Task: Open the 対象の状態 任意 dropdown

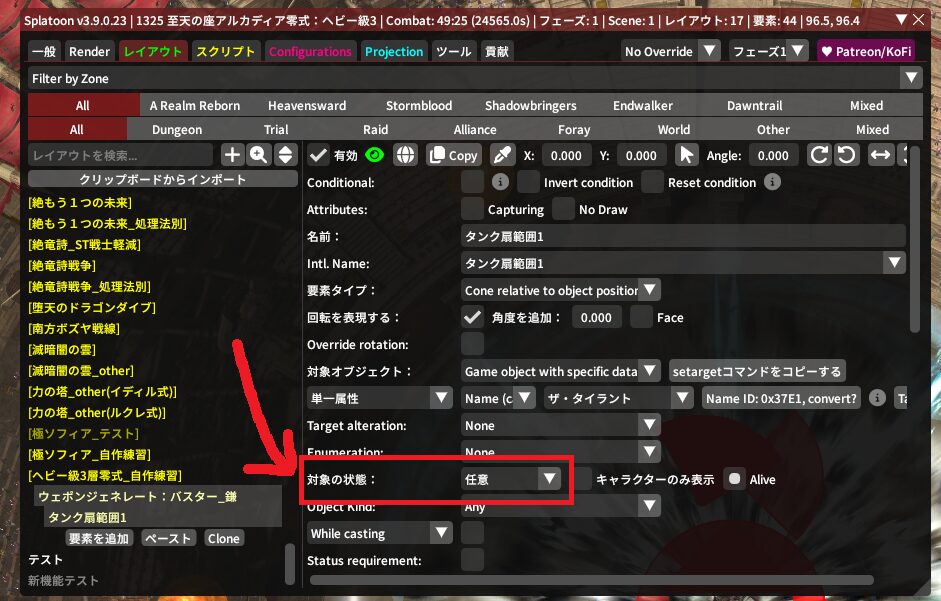Action: coord(511,479)
